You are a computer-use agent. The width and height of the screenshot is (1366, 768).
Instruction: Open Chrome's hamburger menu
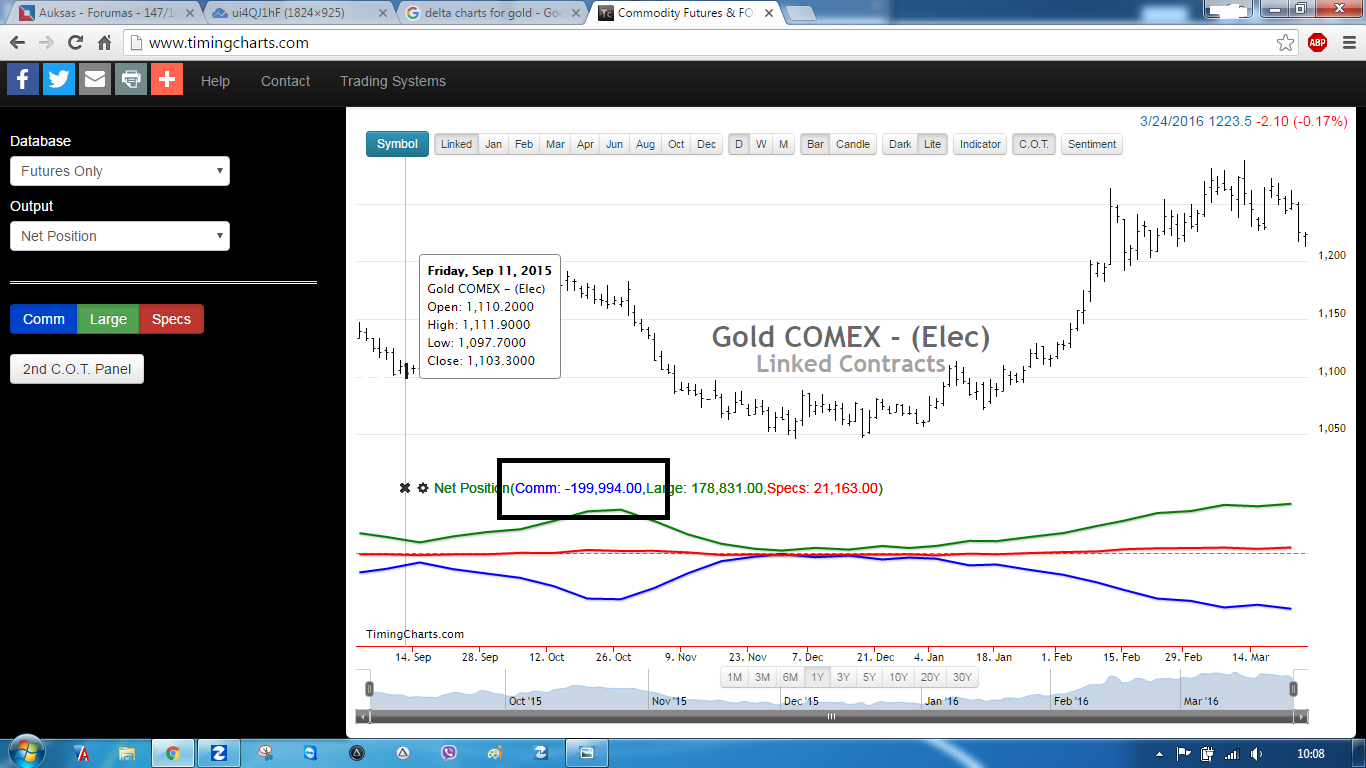click(x=1347, y=43)
